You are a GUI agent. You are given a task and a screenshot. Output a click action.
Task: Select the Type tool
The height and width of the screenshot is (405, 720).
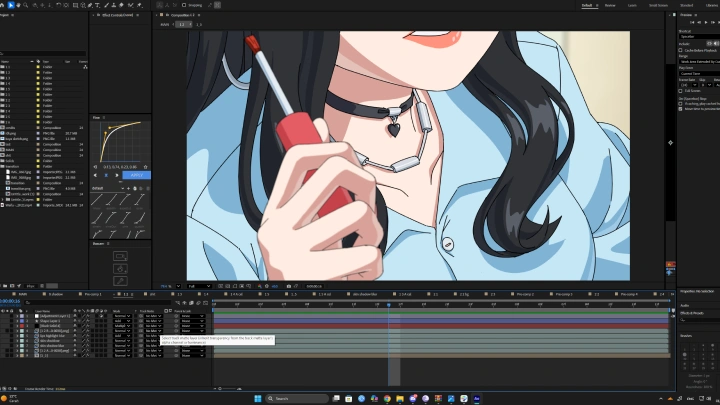[97, 5]
